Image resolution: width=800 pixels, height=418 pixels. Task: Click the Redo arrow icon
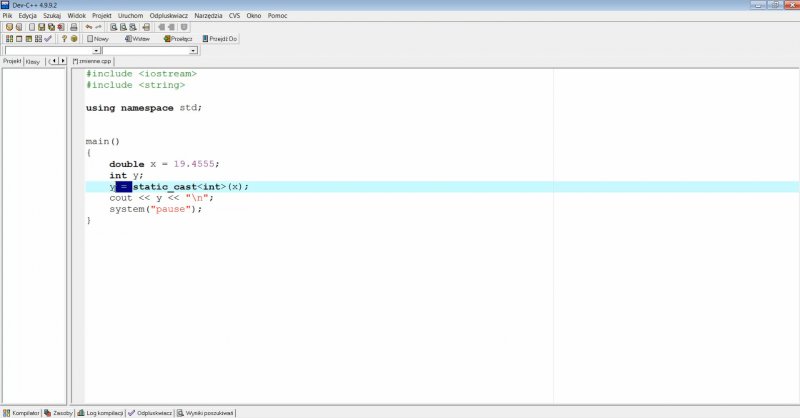coord(98,27)
